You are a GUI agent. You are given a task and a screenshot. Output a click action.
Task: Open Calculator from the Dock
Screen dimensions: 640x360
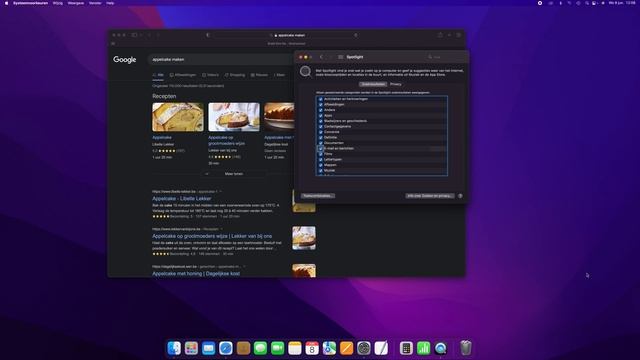406,348
